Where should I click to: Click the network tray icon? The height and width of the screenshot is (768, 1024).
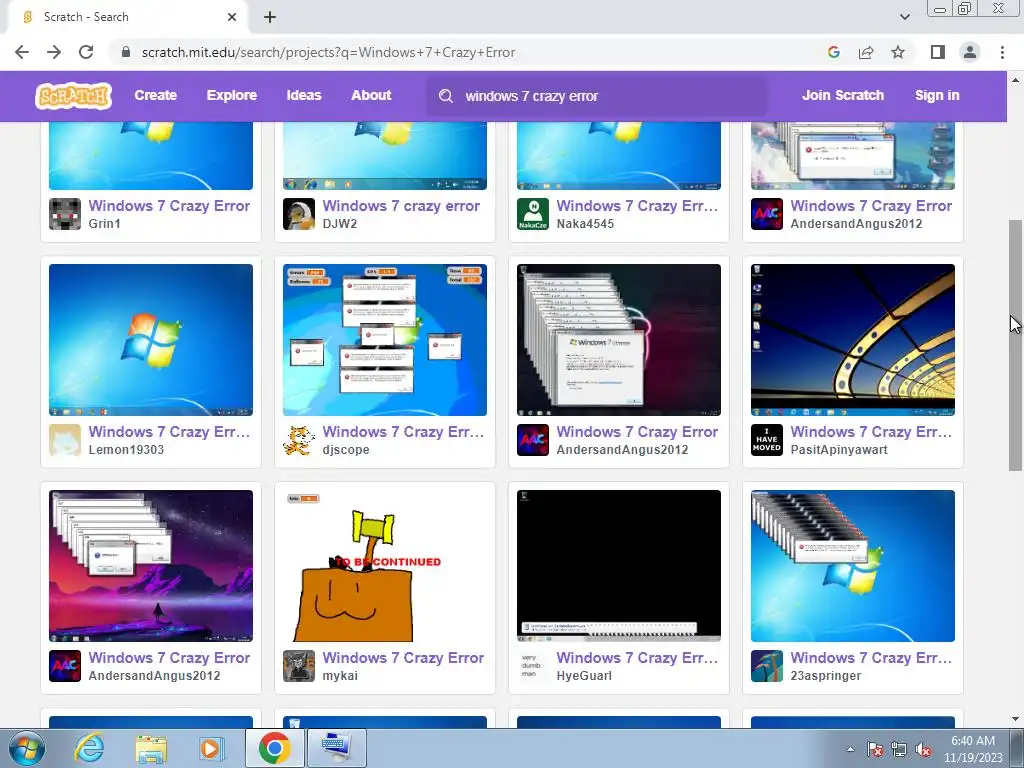[899, 749]
